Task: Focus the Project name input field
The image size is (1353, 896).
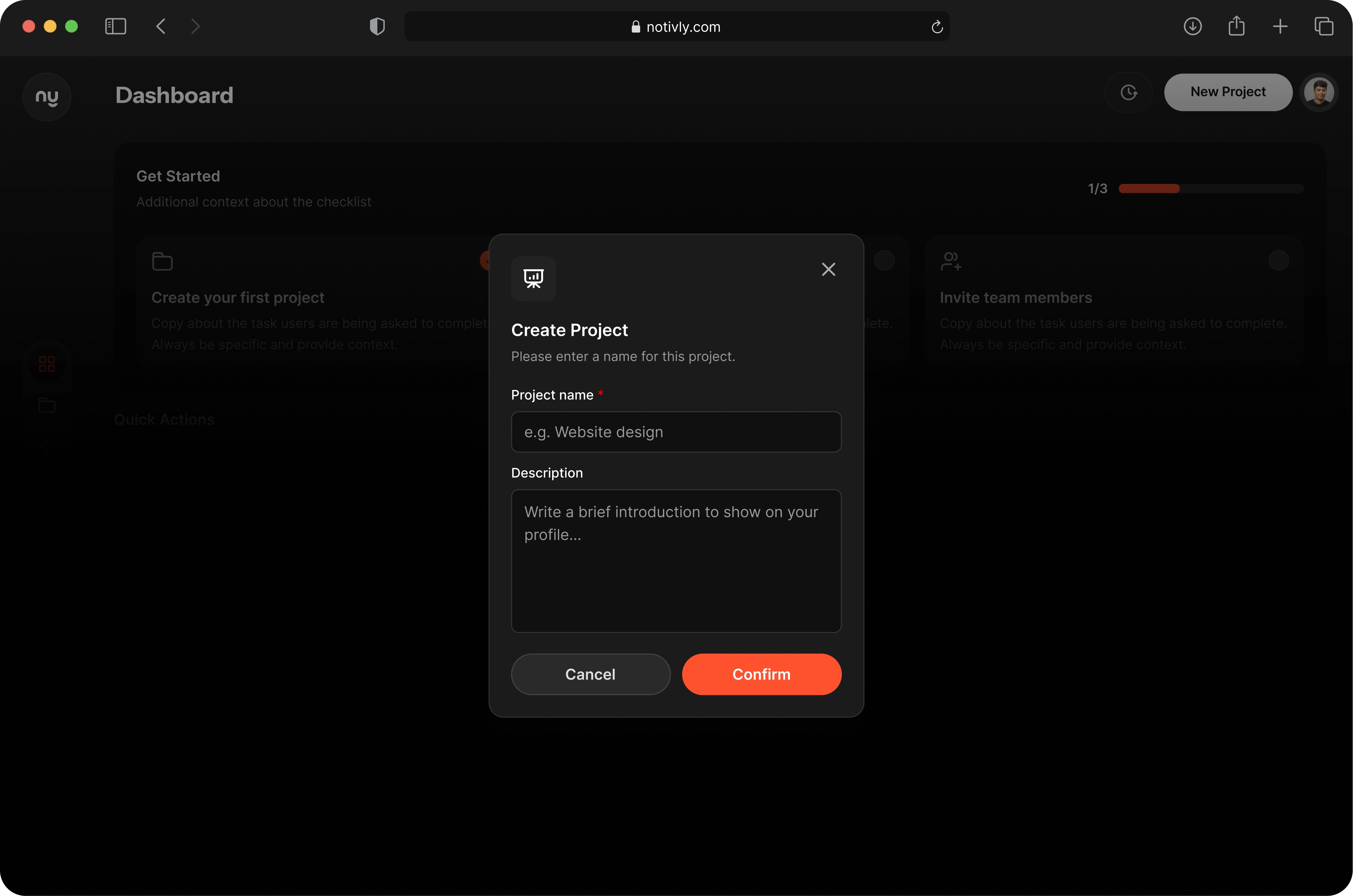Action: click(676, 432)
